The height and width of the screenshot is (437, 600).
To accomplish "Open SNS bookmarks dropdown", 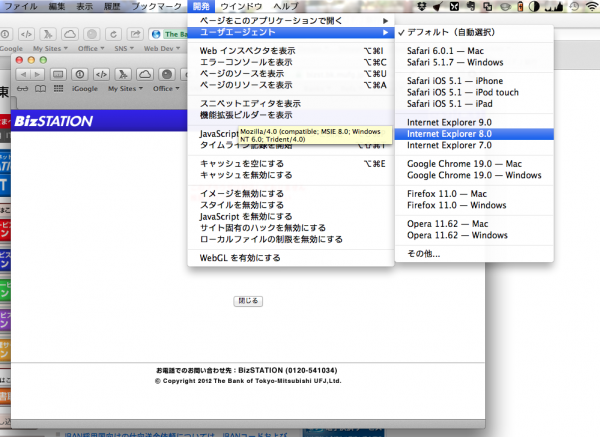I will click(124, 49).
